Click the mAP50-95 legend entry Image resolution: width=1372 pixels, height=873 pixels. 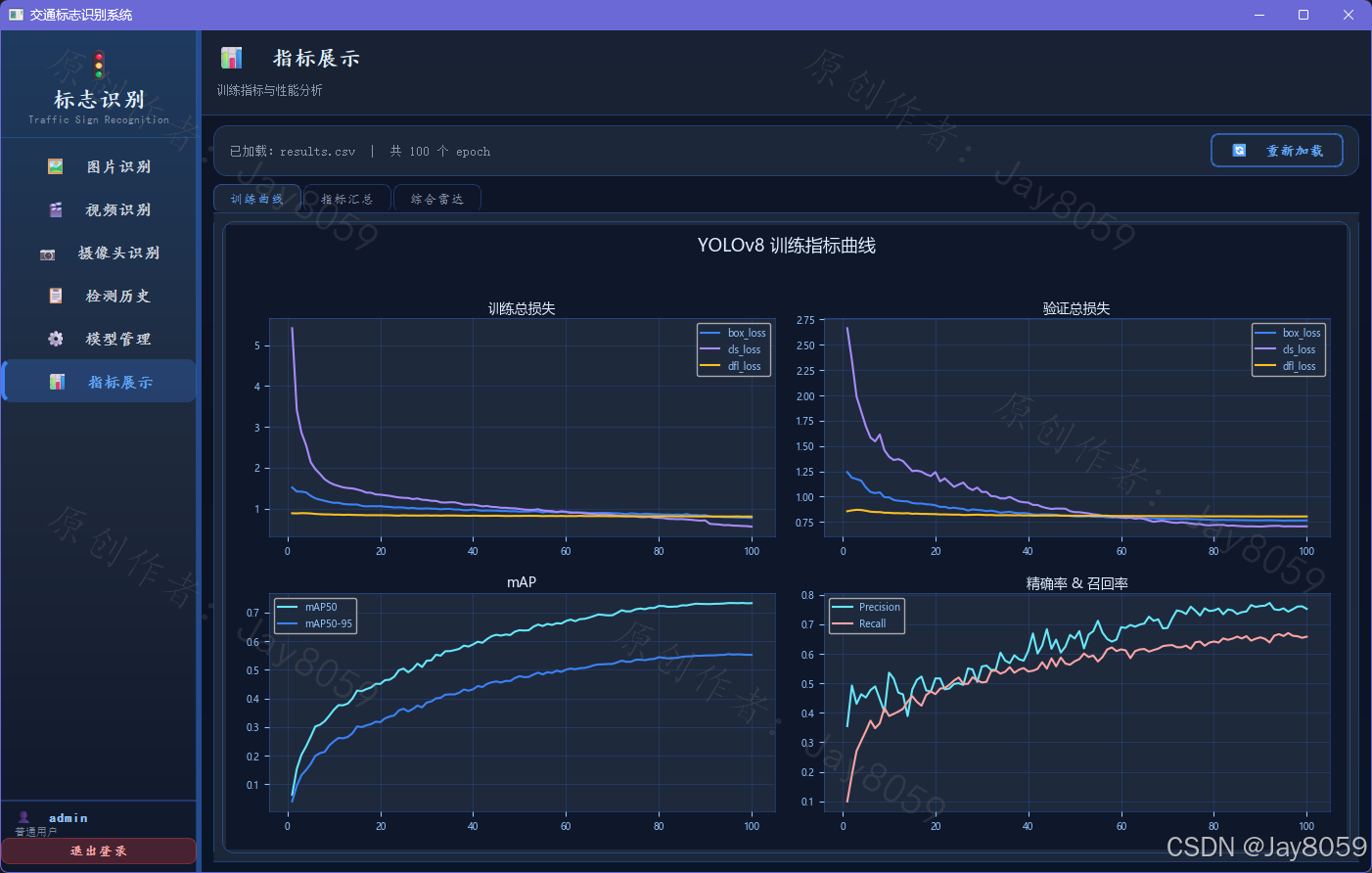[x=315, y=623]
